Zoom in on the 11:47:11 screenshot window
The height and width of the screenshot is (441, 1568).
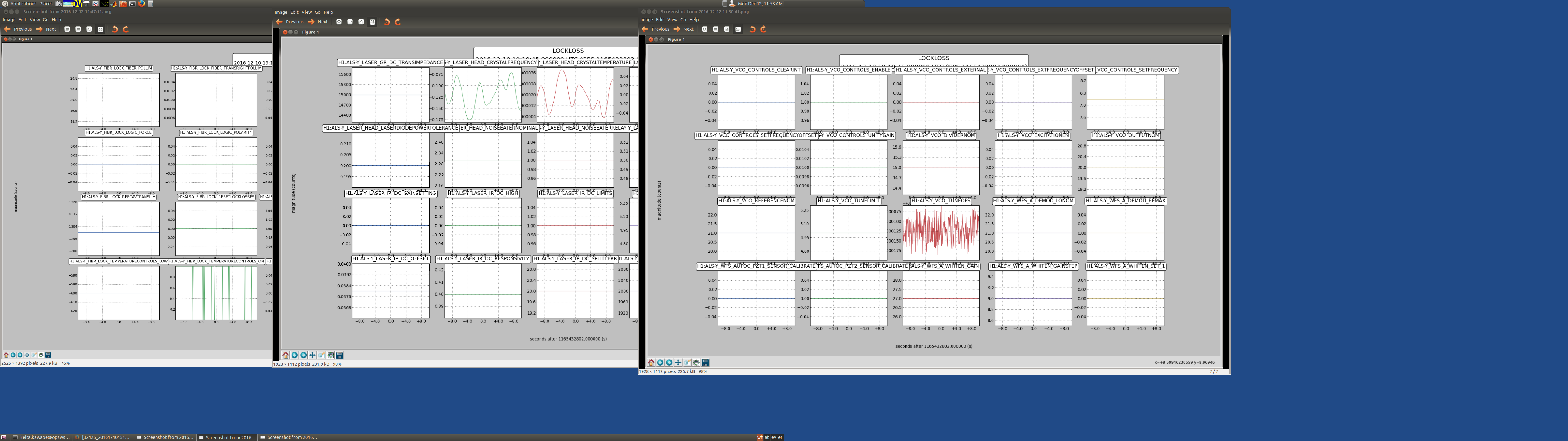67,29
